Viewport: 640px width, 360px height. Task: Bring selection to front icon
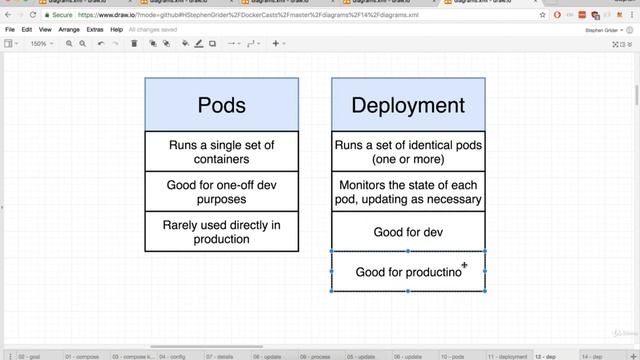(153, 44)
